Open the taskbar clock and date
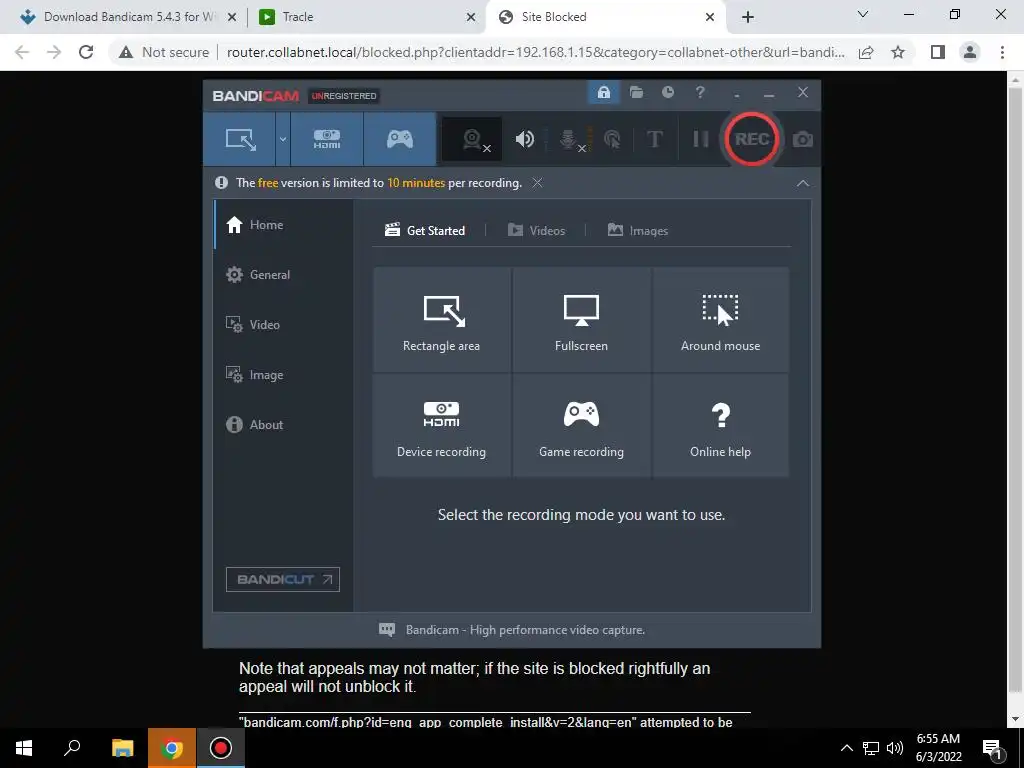This screenshot has height=768, width=1024. 938,748
